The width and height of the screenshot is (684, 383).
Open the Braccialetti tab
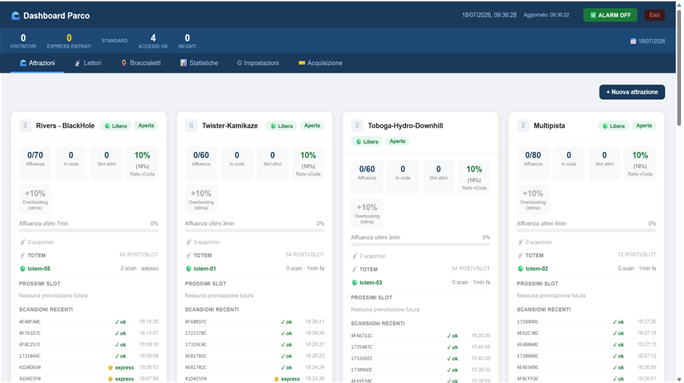141,63
